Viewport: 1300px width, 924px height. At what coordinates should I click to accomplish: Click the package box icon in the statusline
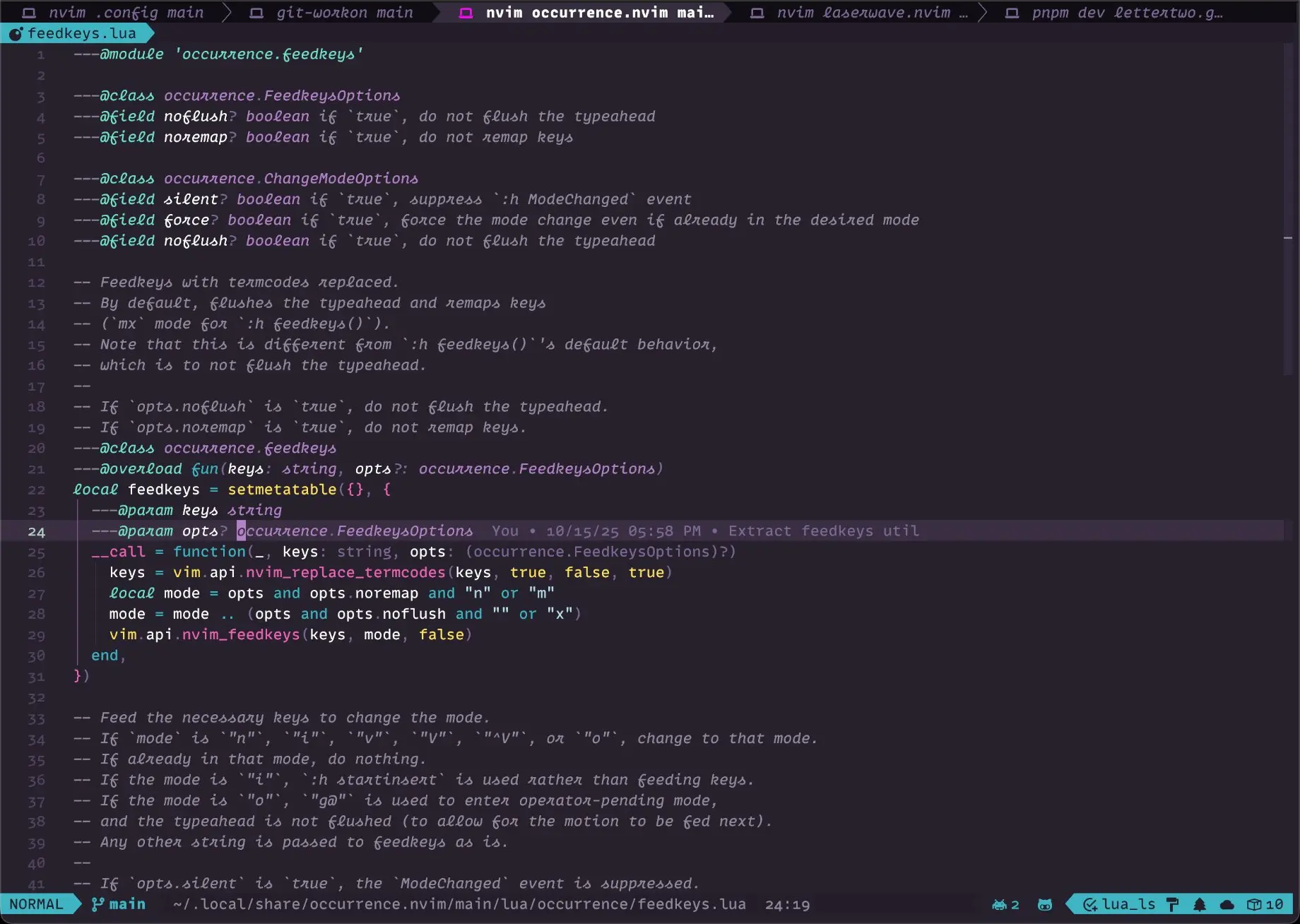(x=1254, y=904)
